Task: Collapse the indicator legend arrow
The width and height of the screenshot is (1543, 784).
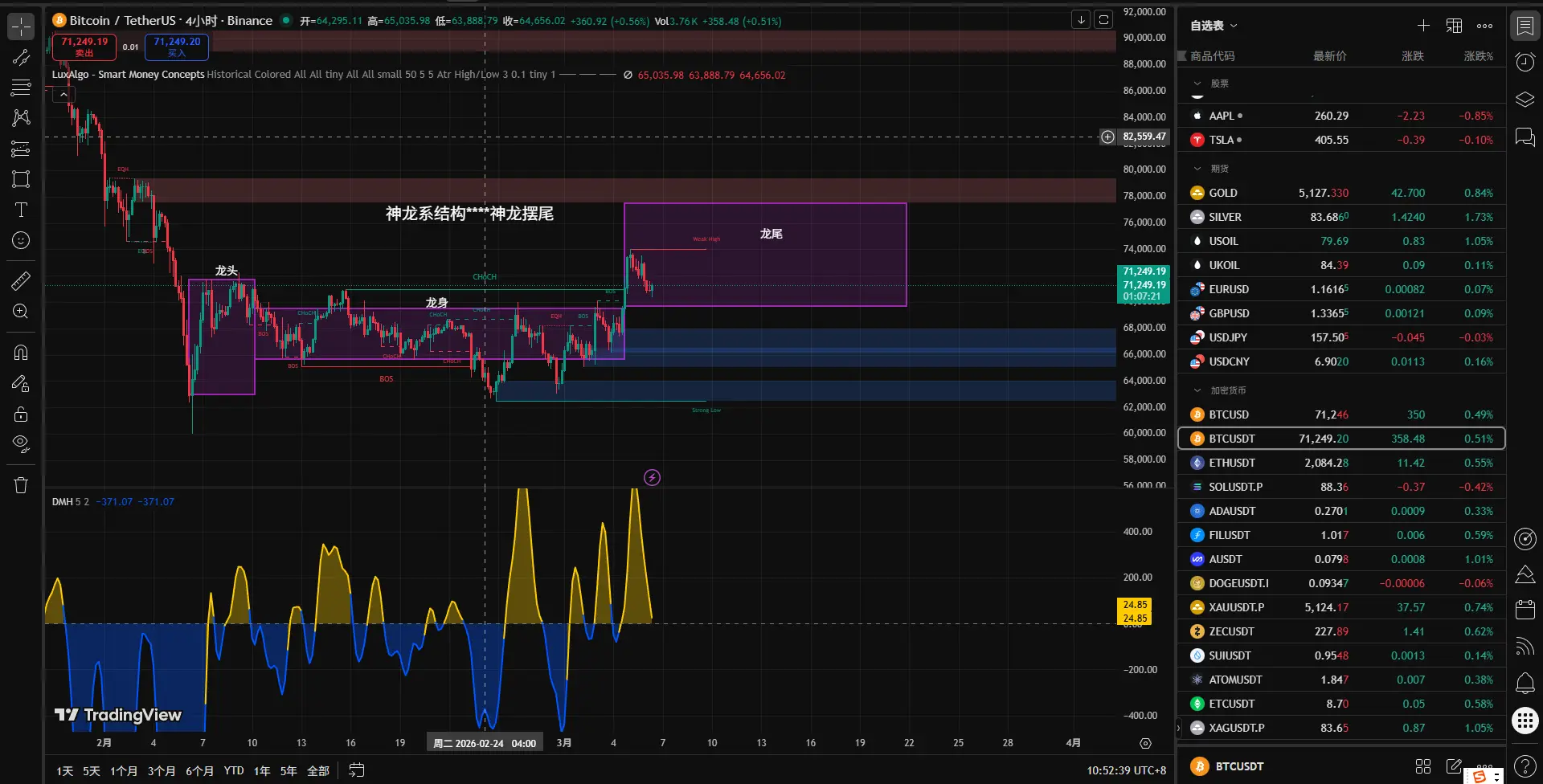Action: [63, 95]
